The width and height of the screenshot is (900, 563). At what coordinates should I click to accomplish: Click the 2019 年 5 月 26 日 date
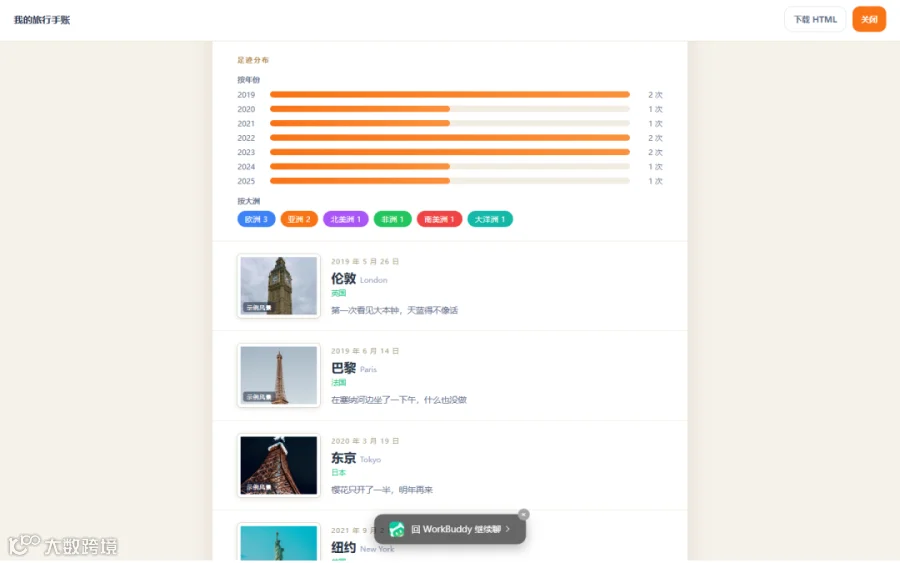[365, 261]
